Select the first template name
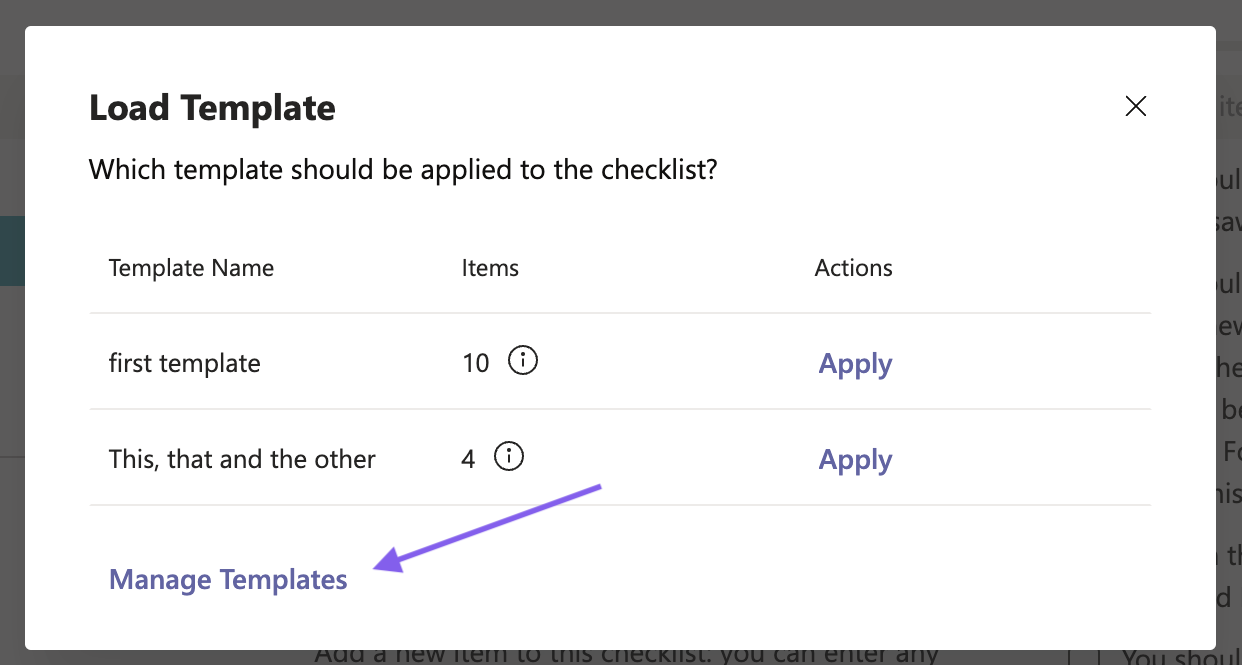The width and height of the screenshot is (1242, 665). click(x=184, y=363)
